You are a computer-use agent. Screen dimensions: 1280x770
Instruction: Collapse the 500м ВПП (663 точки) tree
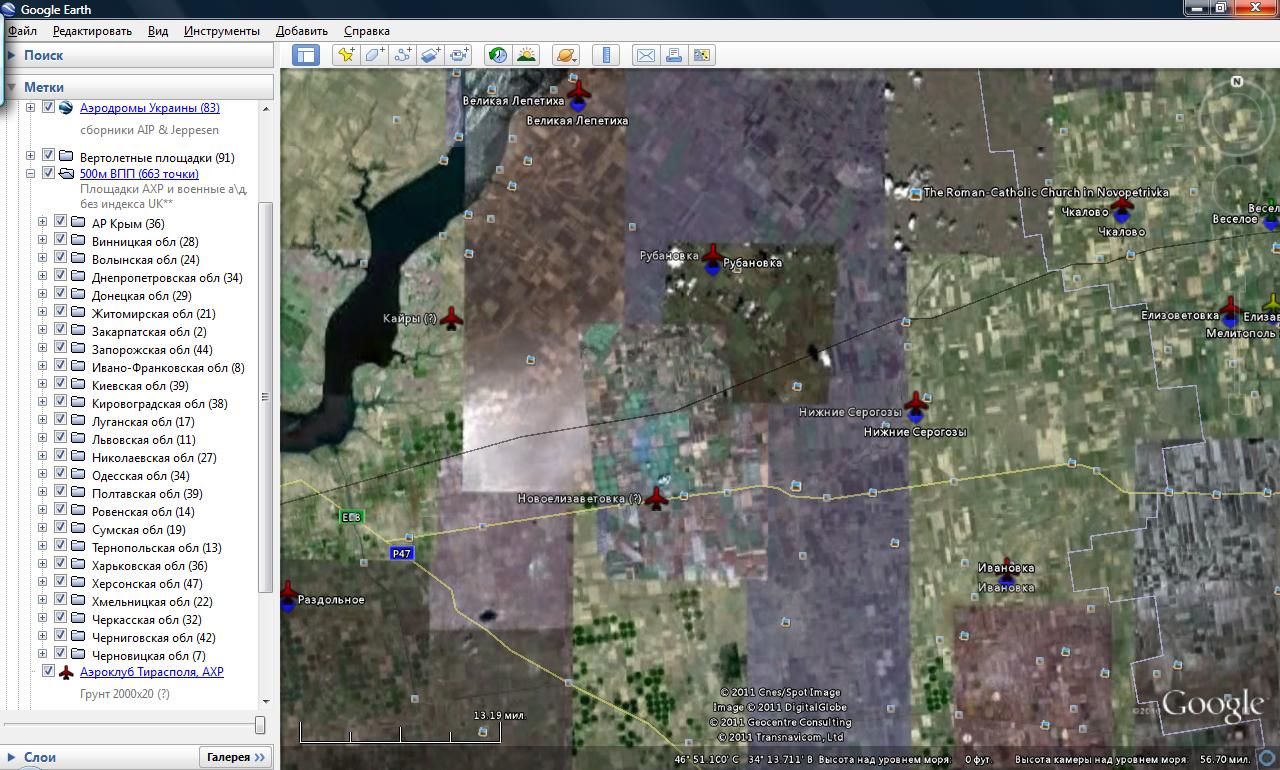tap(30, 173)
